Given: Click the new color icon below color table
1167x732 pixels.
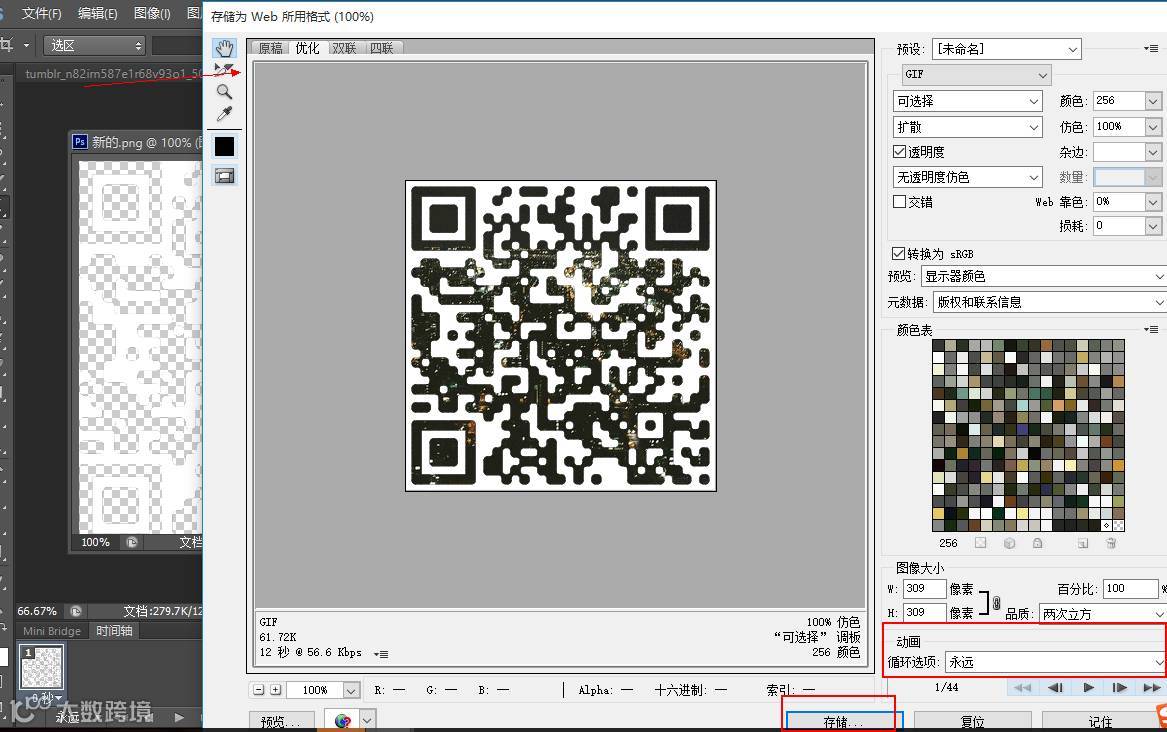Looking at the screenshot, I should tap(1083, 543).
